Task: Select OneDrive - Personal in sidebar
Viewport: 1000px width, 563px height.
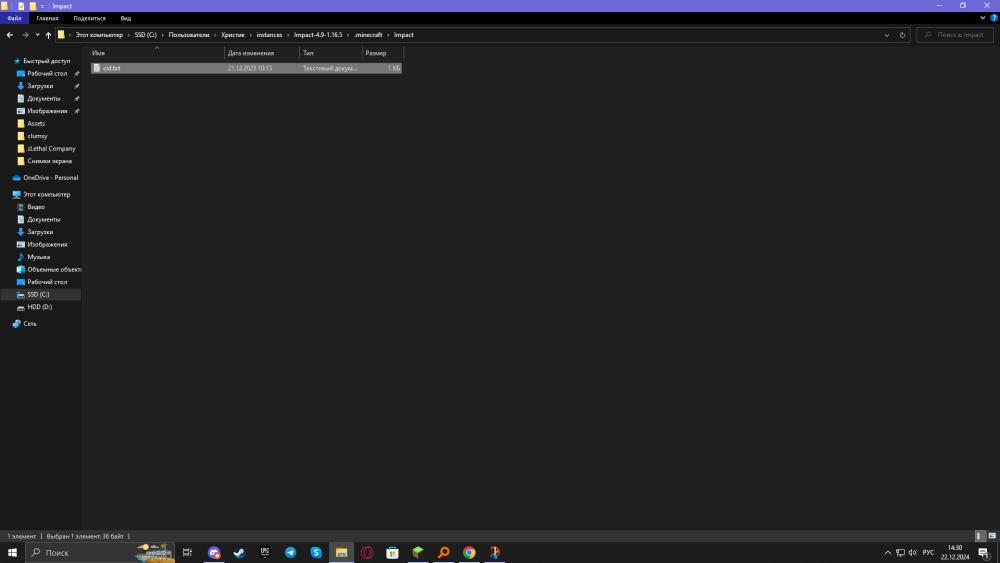Action: click(x=50, y=178)
